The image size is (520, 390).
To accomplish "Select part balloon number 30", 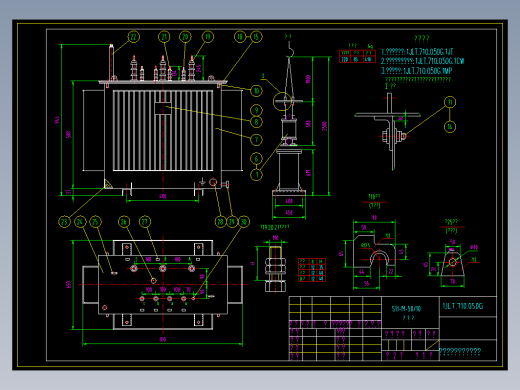I will tap(244, 222).
